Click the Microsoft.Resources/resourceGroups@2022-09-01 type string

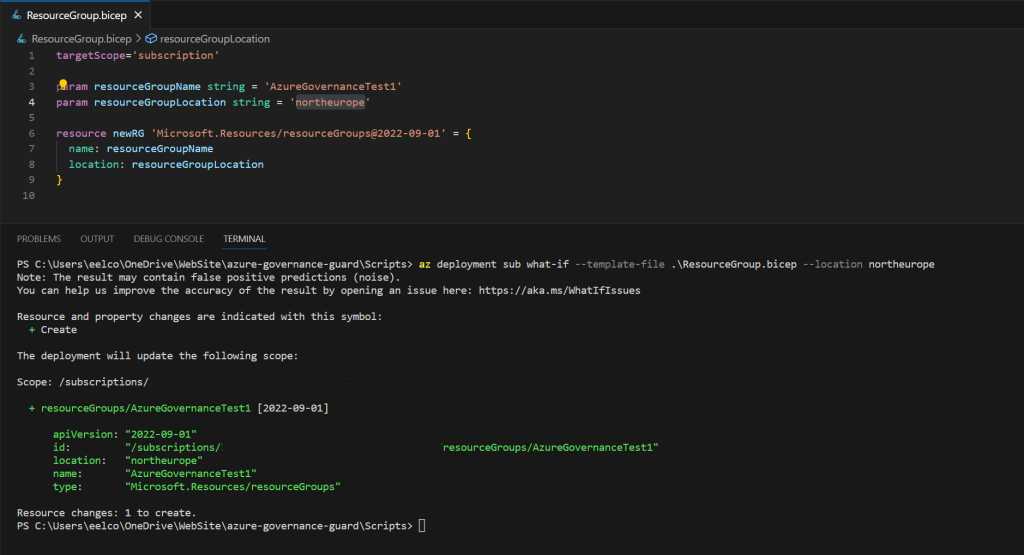pos(298,133)
